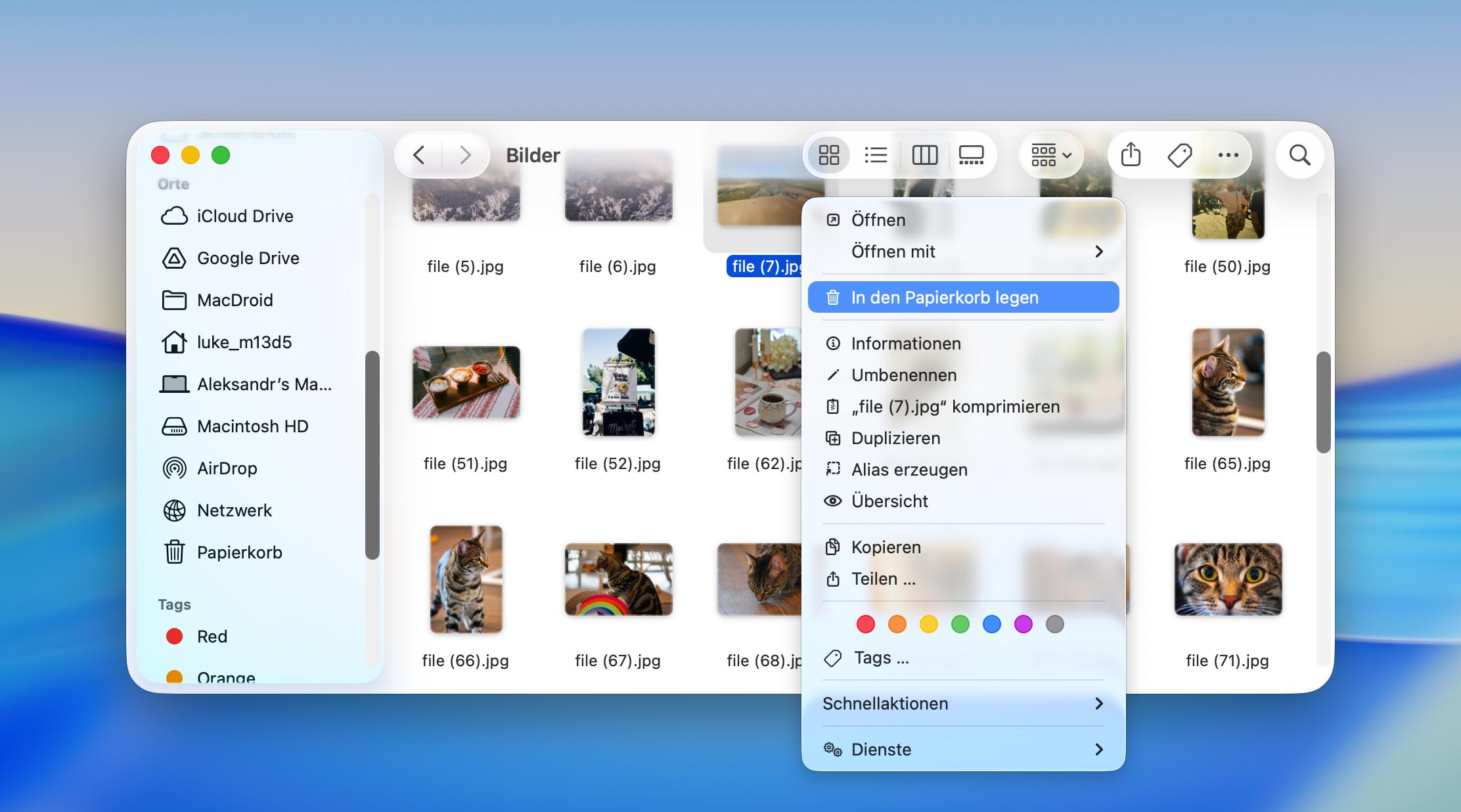Choose Alias erzeugen menu item
The width and height of the screenshot is (1461, 812).
click(x=963, y=470)
